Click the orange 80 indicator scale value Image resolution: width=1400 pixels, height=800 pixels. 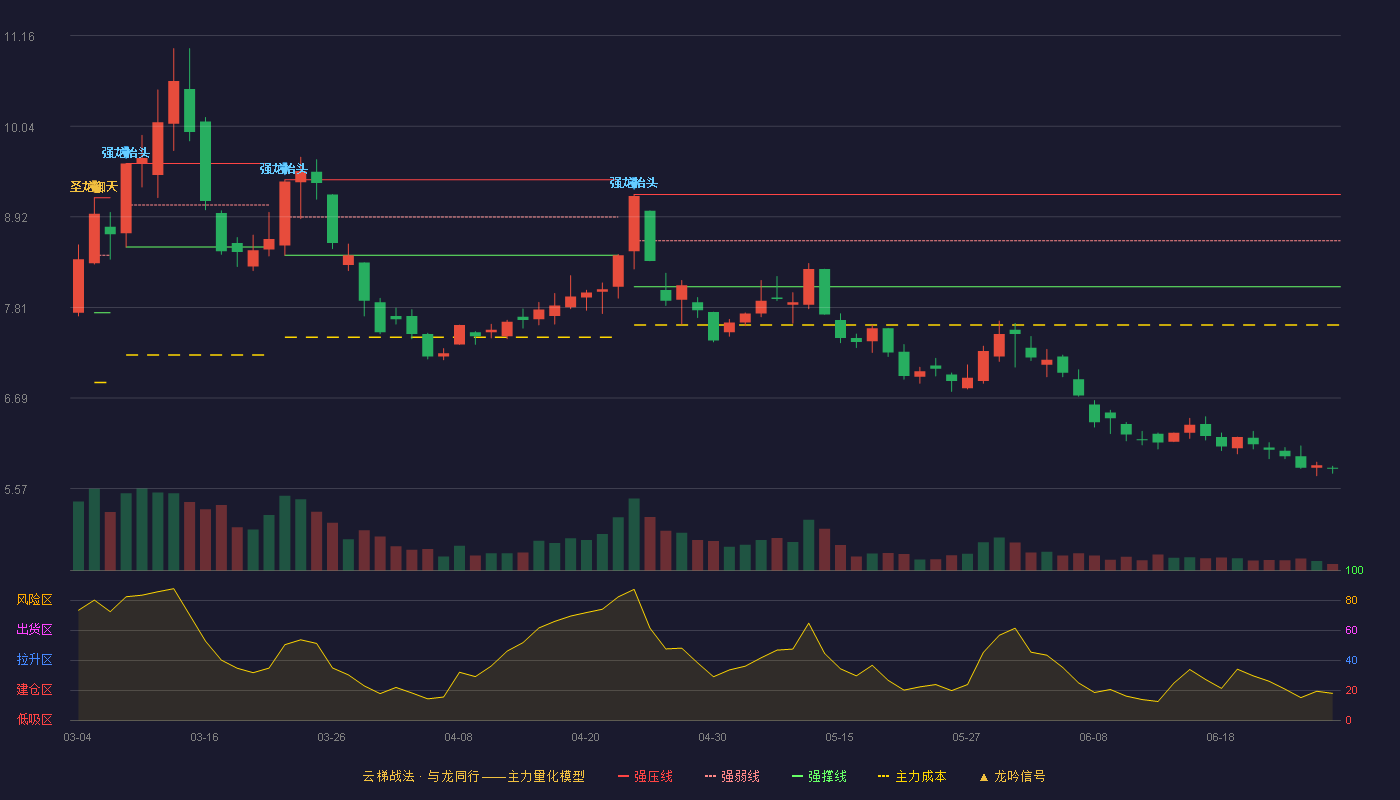pos(1351,601)
